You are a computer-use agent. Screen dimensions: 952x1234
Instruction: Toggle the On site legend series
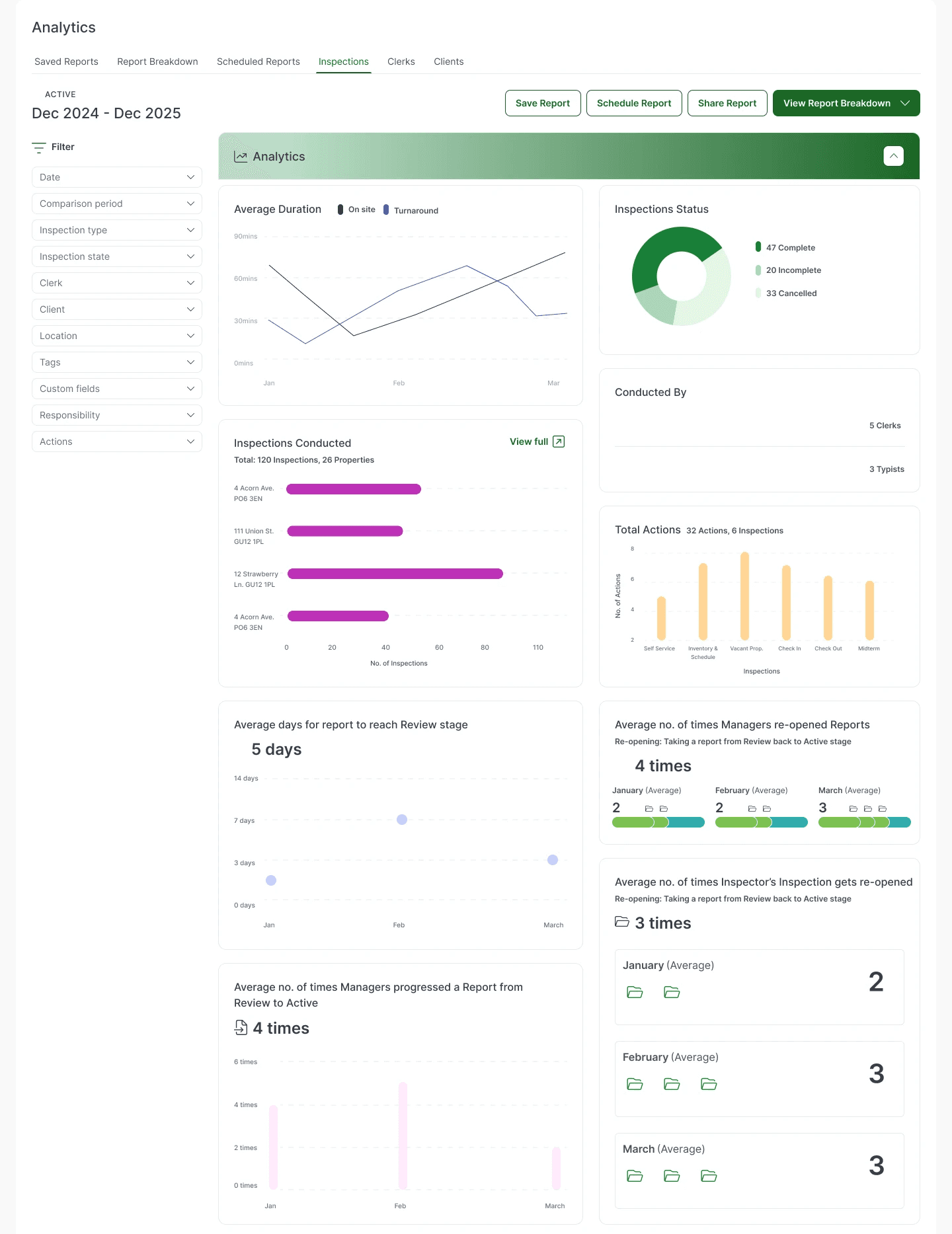pos(356,210)
